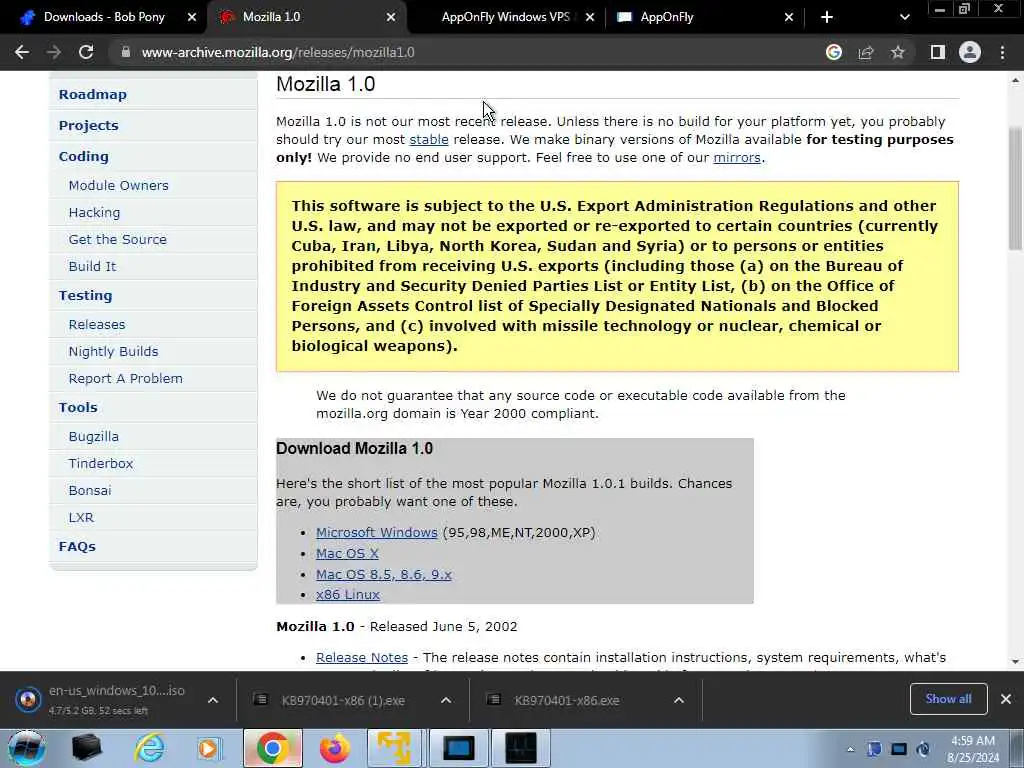Open Windows Media Player taskbar icon
The image size is (1024, 768).
pyautogui.click(x=209, y=748)
